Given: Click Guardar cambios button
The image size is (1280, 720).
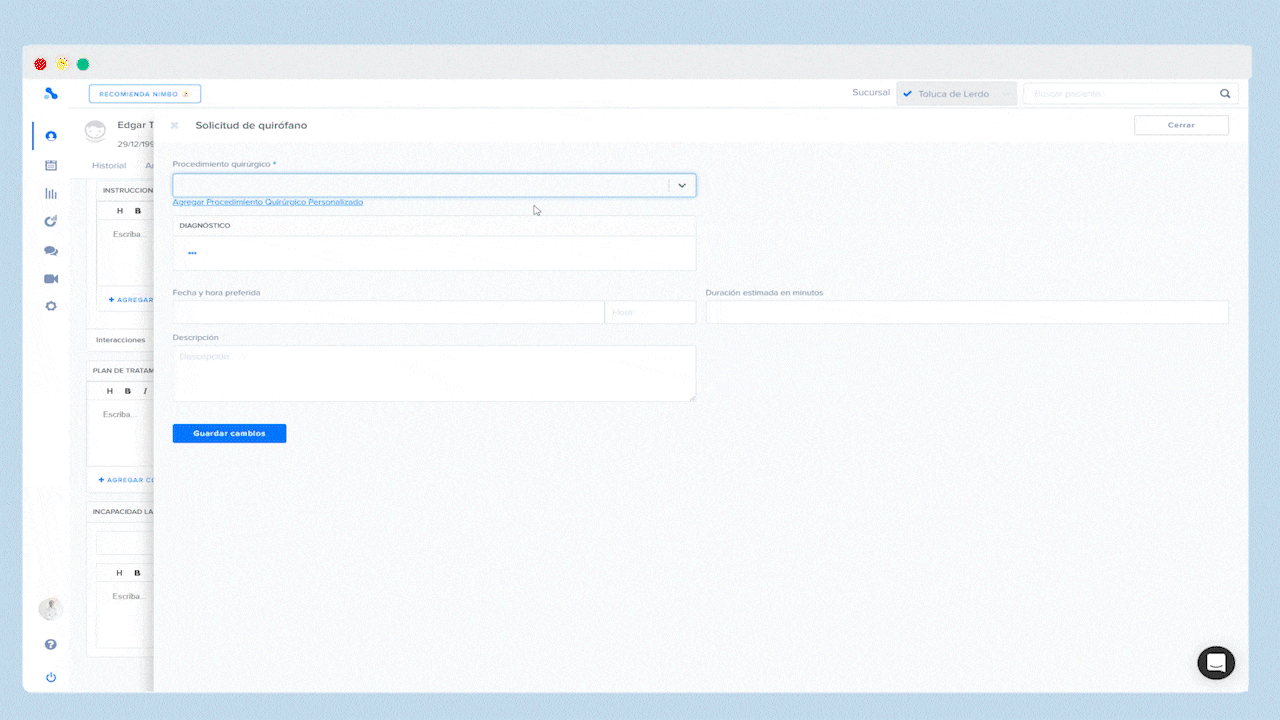Looking at the screenshot, I should pos(229,434).
